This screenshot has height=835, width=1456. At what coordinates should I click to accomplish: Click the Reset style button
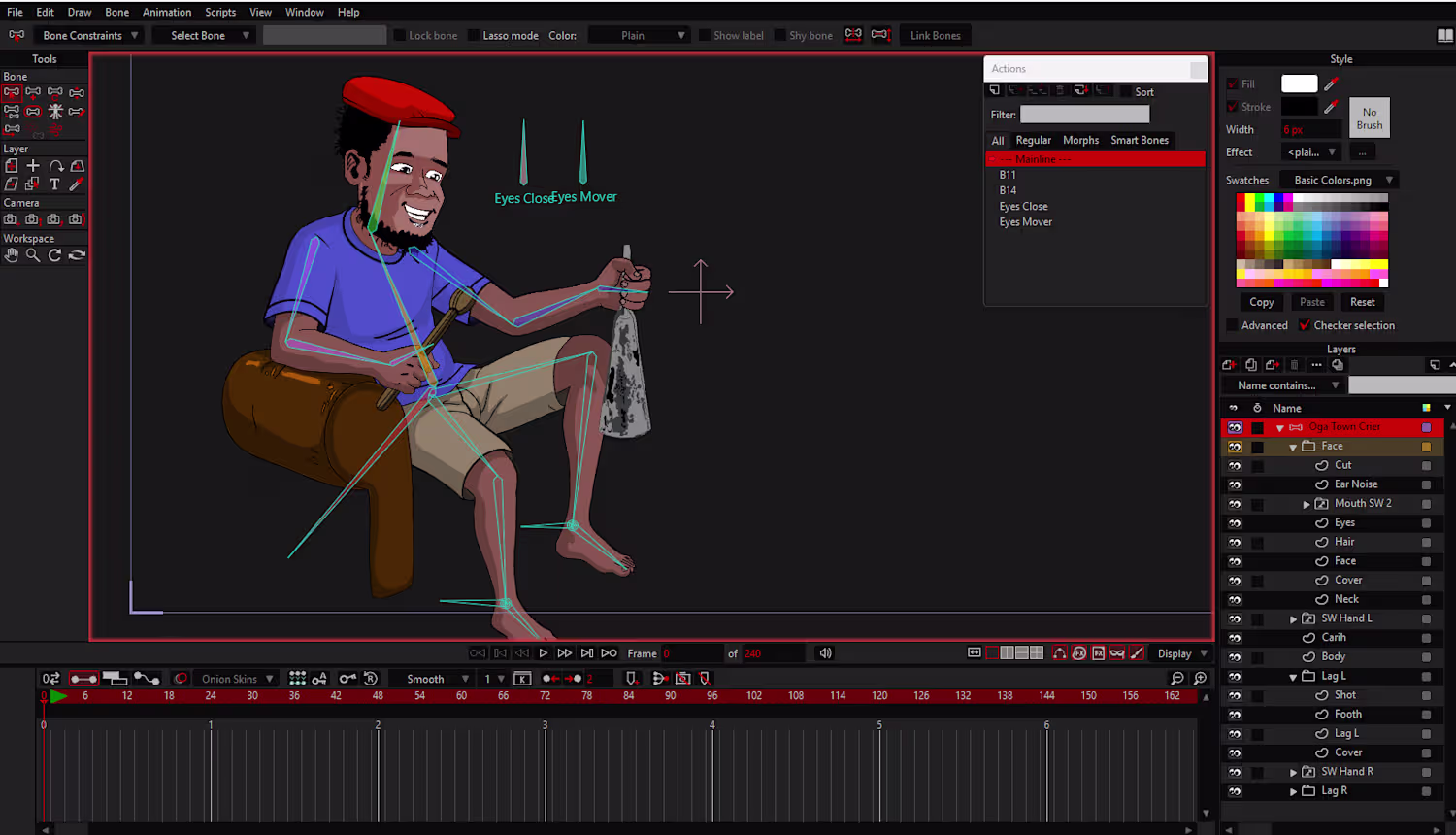(x=1362, y=302)
